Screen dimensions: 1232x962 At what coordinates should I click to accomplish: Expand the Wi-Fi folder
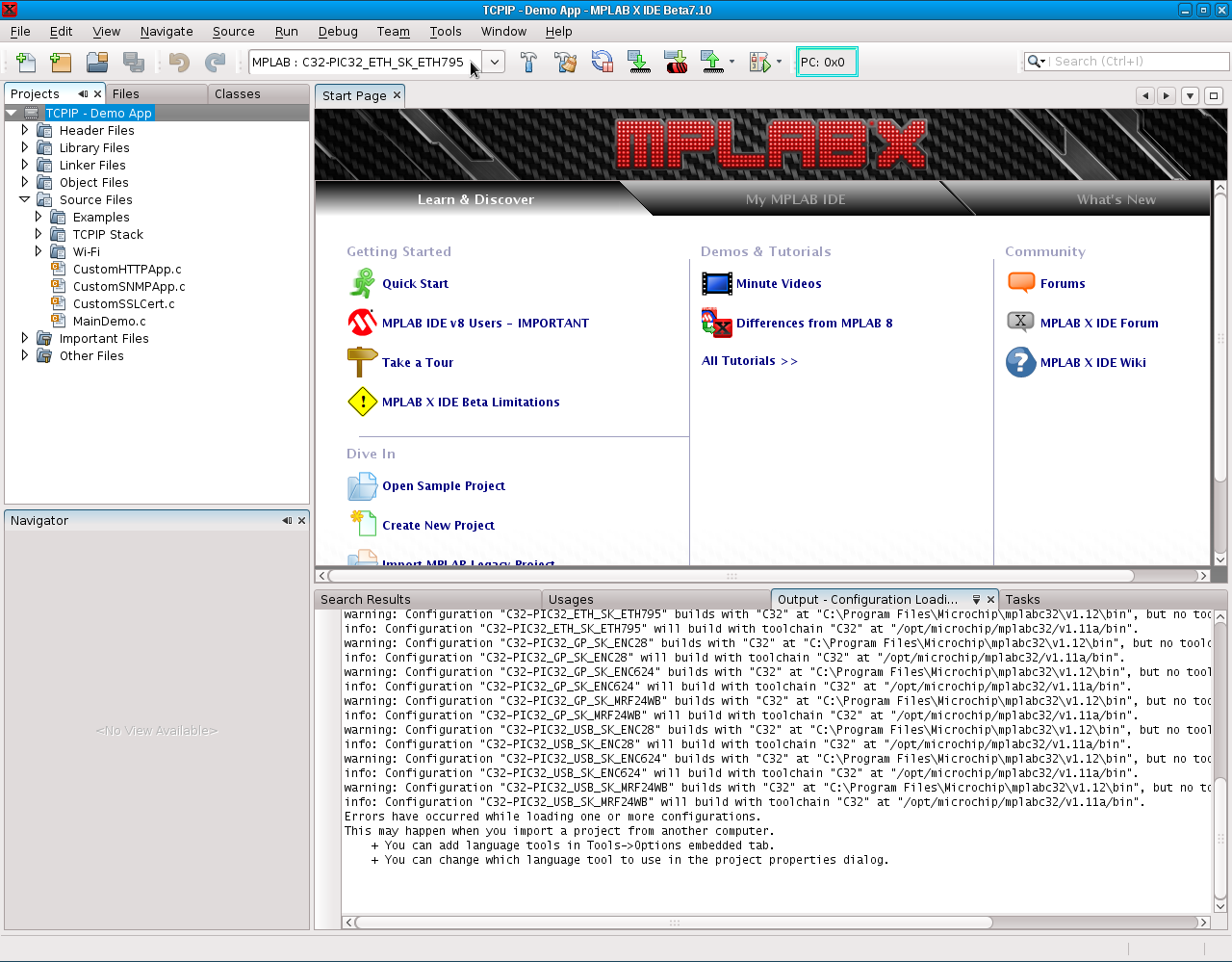point(38,251)
